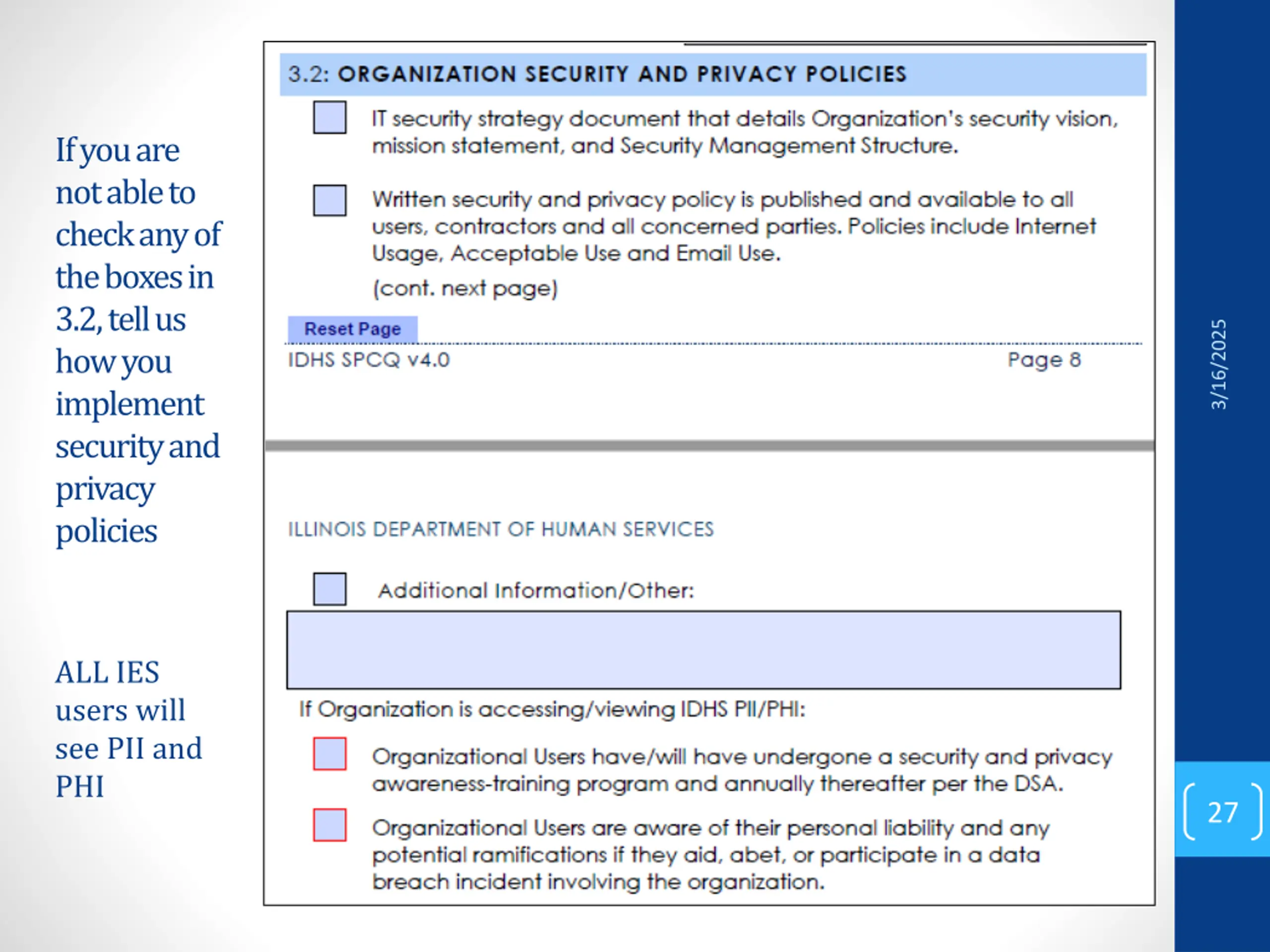Enable the Additional Information/Other checkbox
1270x952 pixels.
(329, 589)
